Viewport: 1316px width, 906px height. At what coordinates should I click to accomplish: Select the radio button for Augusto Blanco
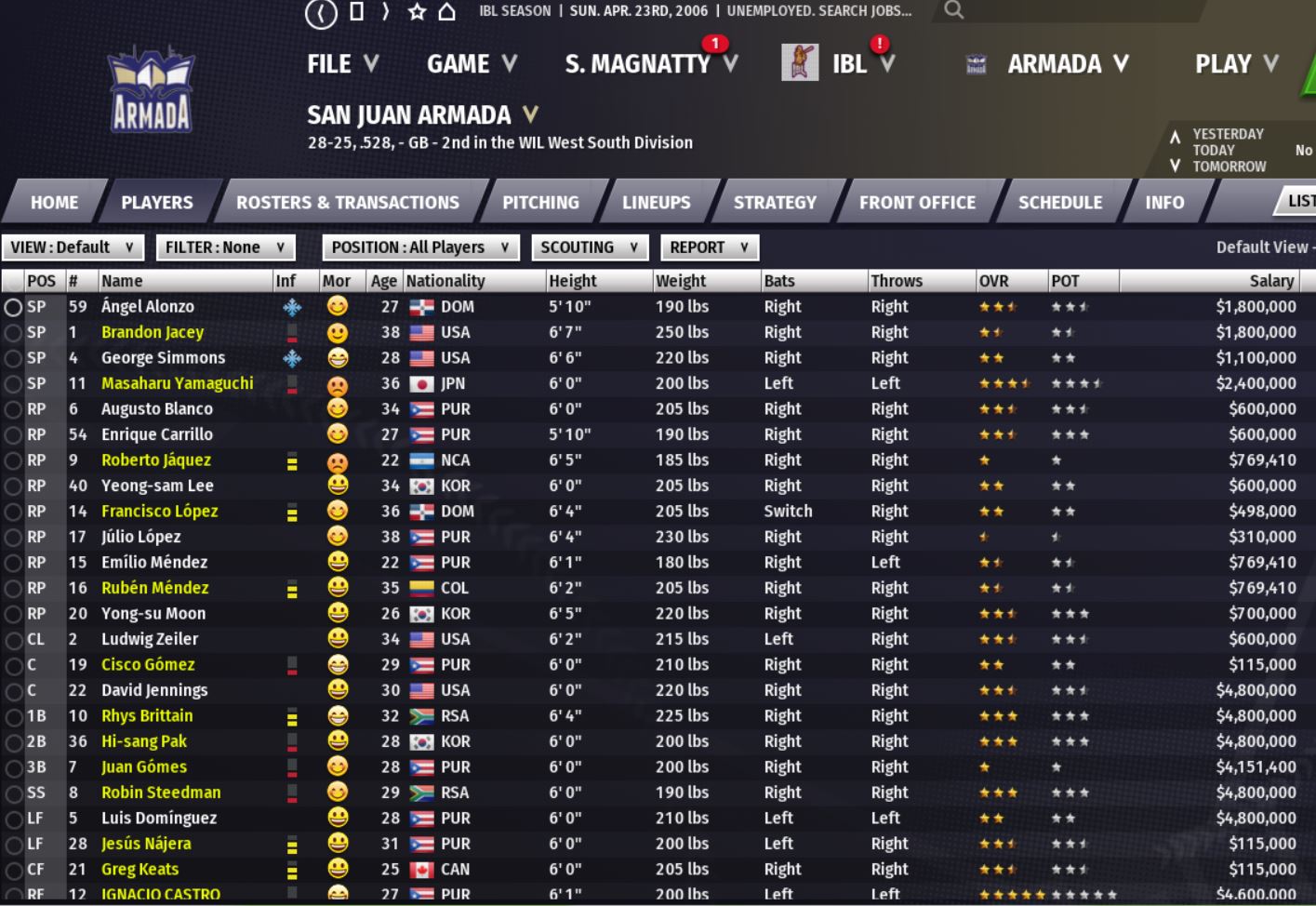tap(13, 409)
